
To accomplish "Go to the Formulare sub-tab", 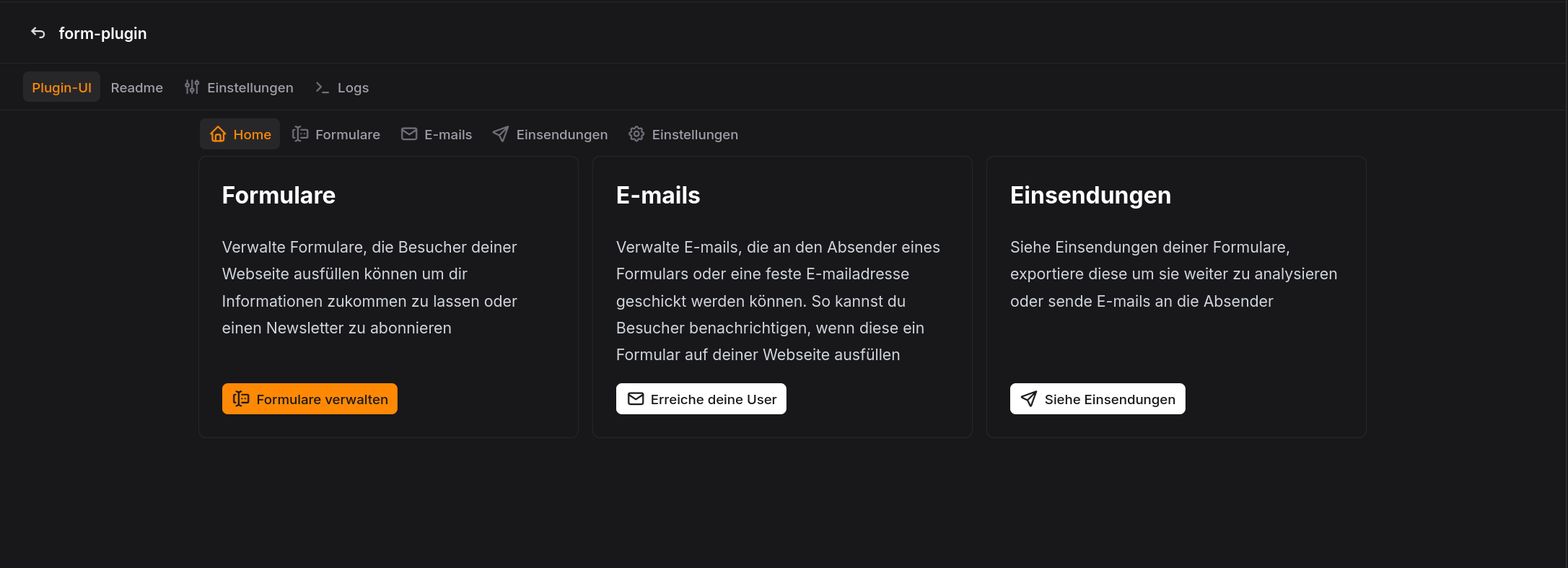I will (x=347, y=134).
